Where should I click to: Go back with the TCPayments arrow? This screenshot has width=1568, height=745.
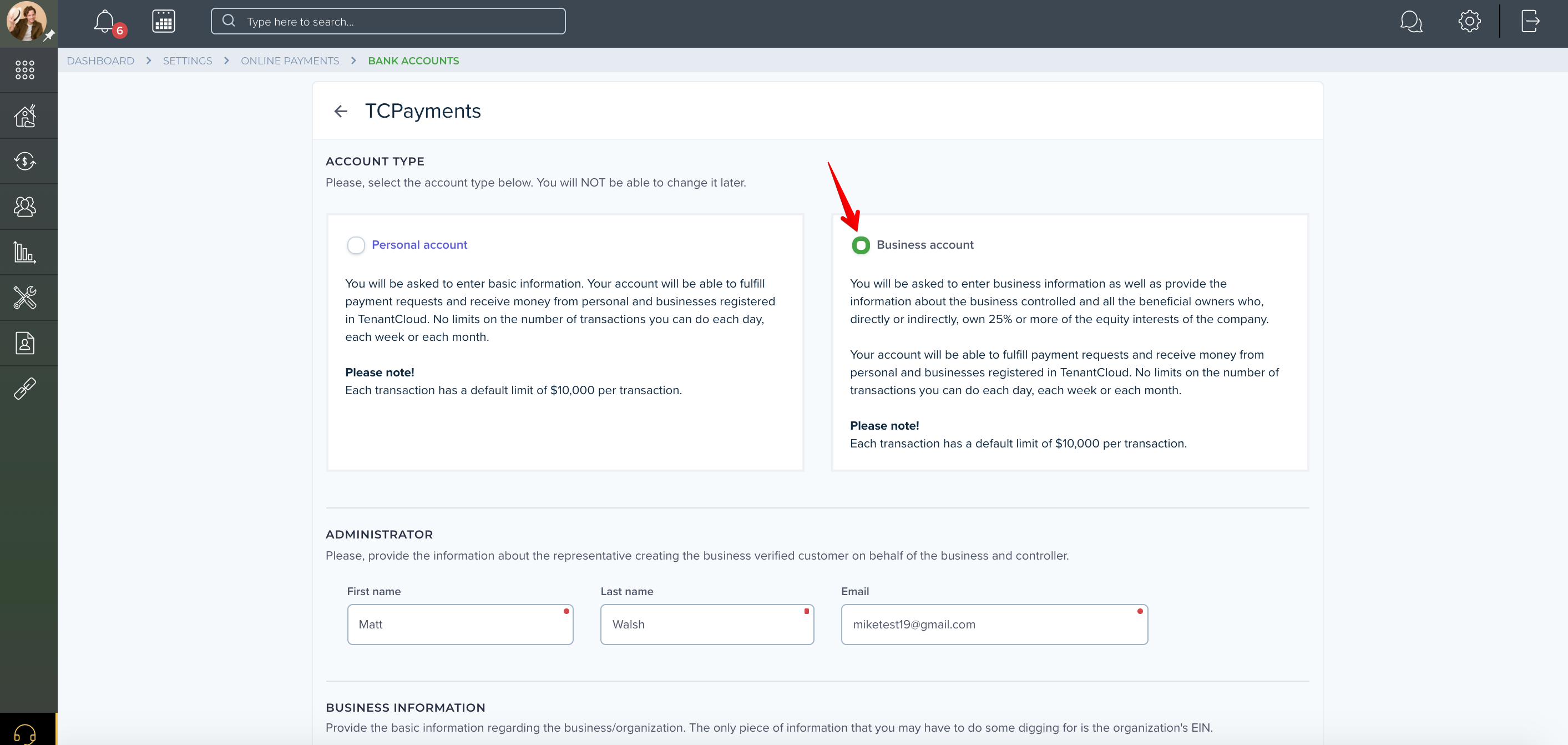(x=341, y=111)
